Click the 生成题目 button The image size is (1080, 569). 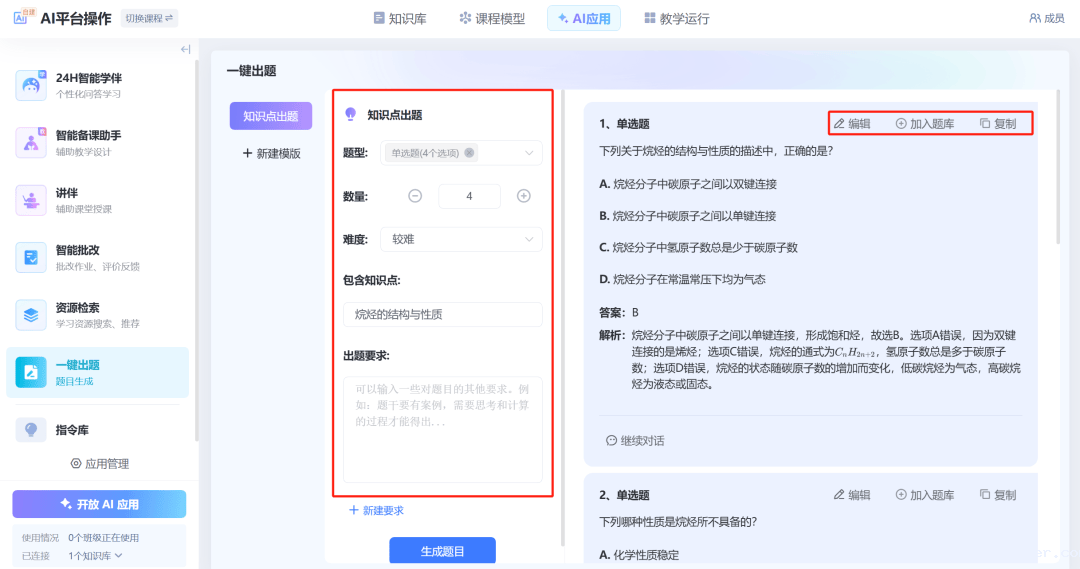point(442,551)
